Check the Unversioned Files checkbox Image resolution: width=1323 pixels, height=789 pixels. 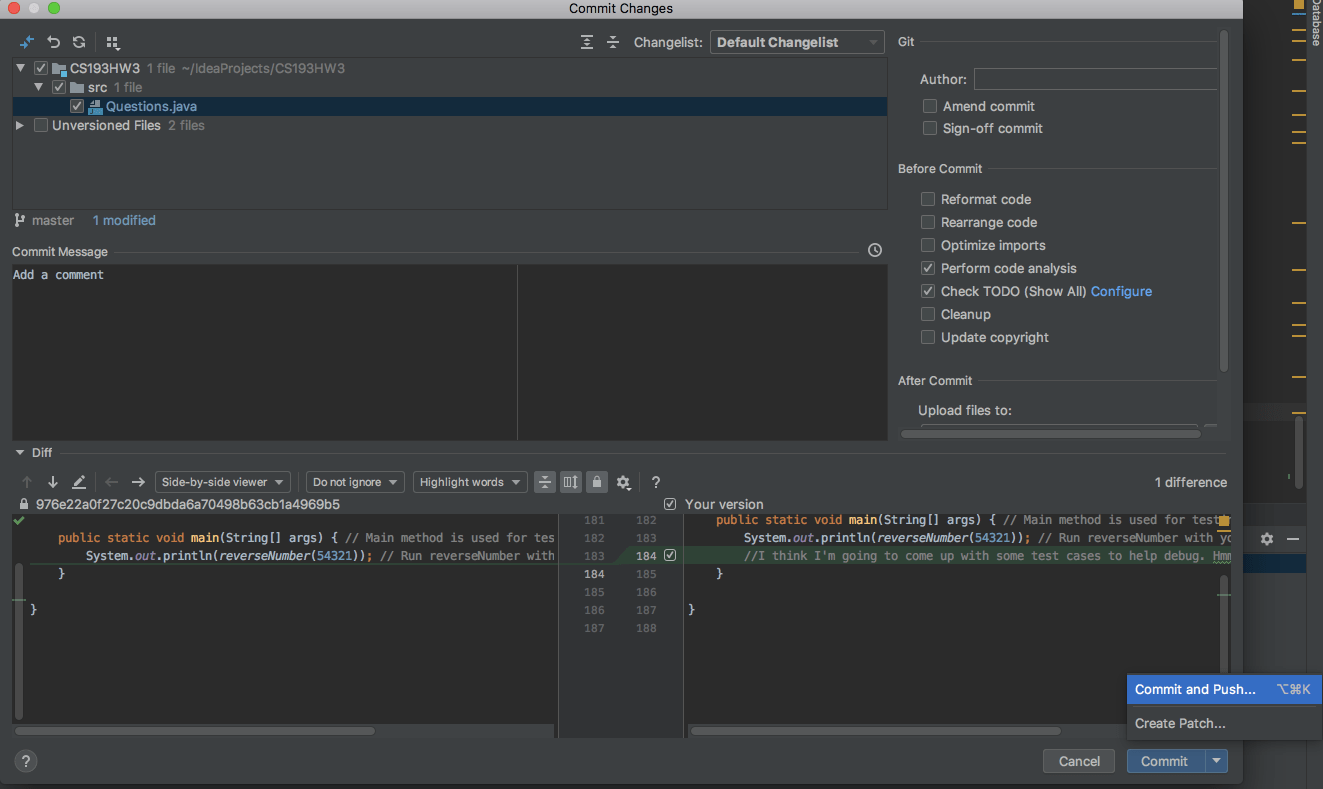41,125
